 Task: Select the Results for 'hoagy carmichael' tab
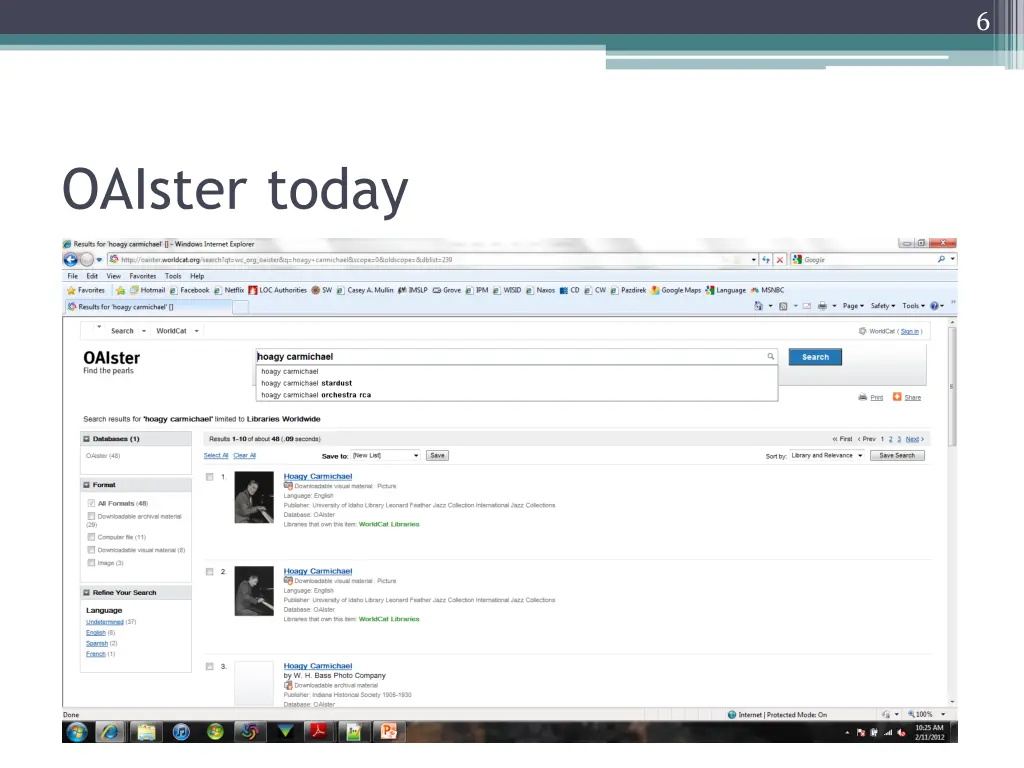click(149, 306)
